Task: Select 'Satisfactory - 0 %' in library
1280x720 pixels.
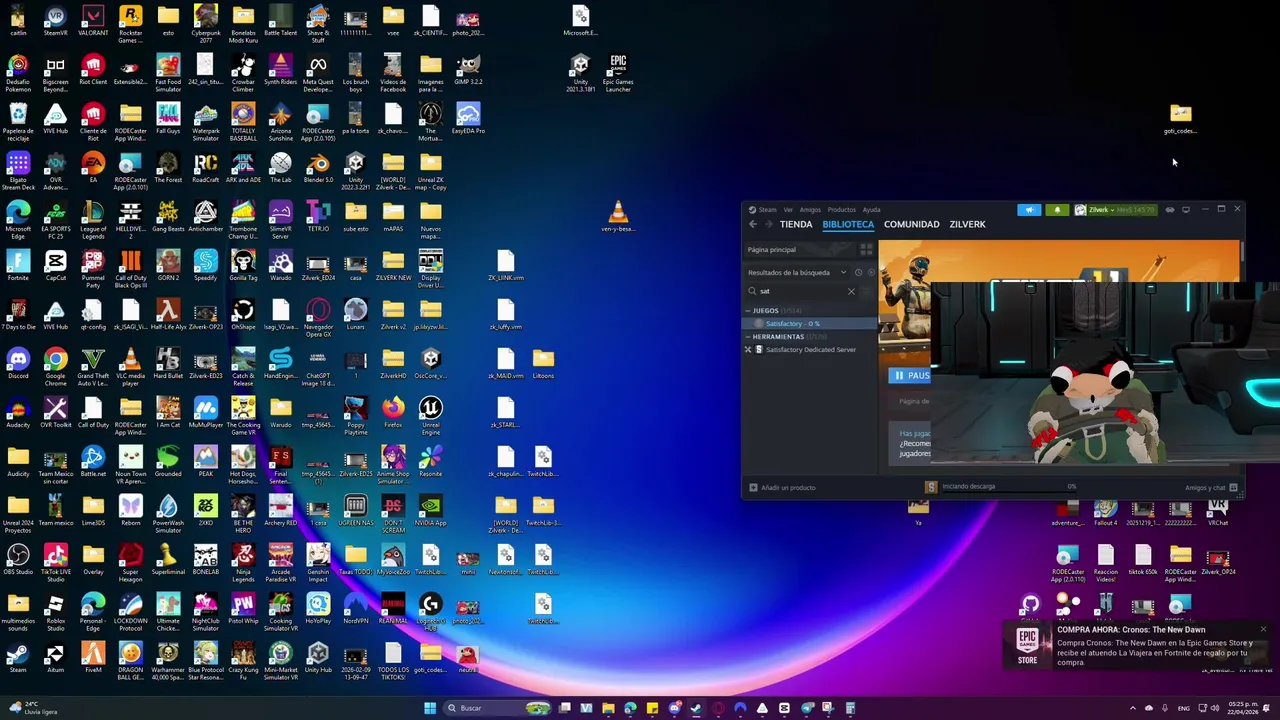Action: [809, 324]
